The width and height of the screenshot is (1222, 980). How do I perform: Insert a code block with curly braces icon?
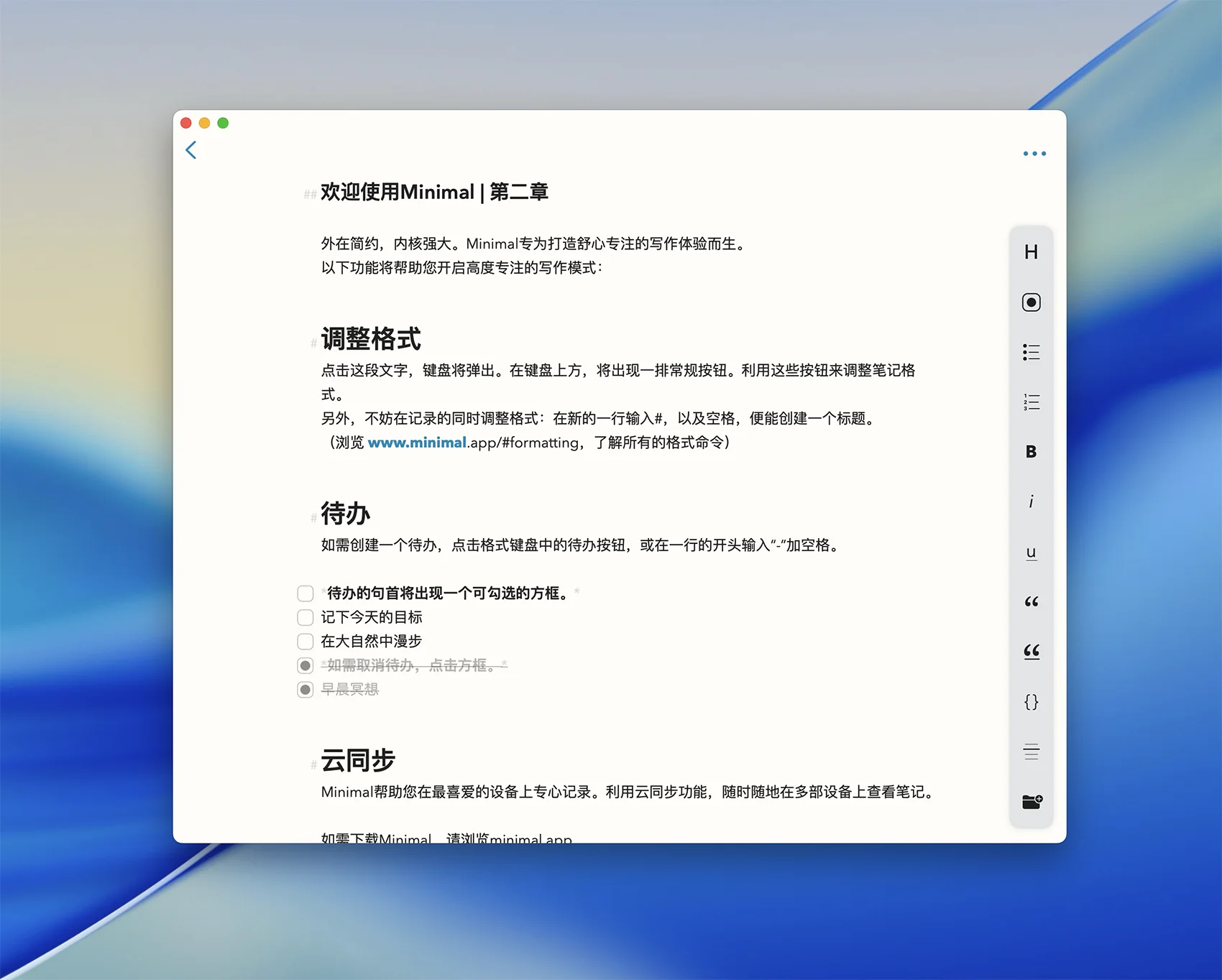[1031, 702]
